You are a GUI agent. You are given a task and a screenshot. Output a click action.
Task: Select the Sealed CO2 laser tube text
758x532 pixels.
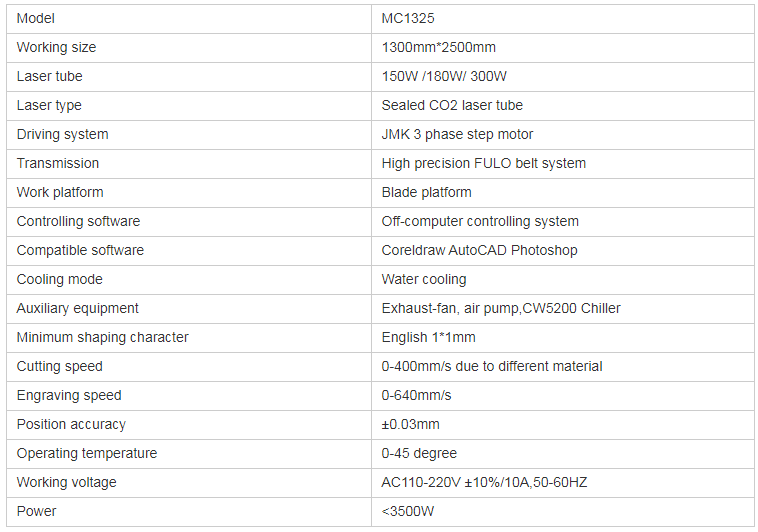(x=452, y=105)
